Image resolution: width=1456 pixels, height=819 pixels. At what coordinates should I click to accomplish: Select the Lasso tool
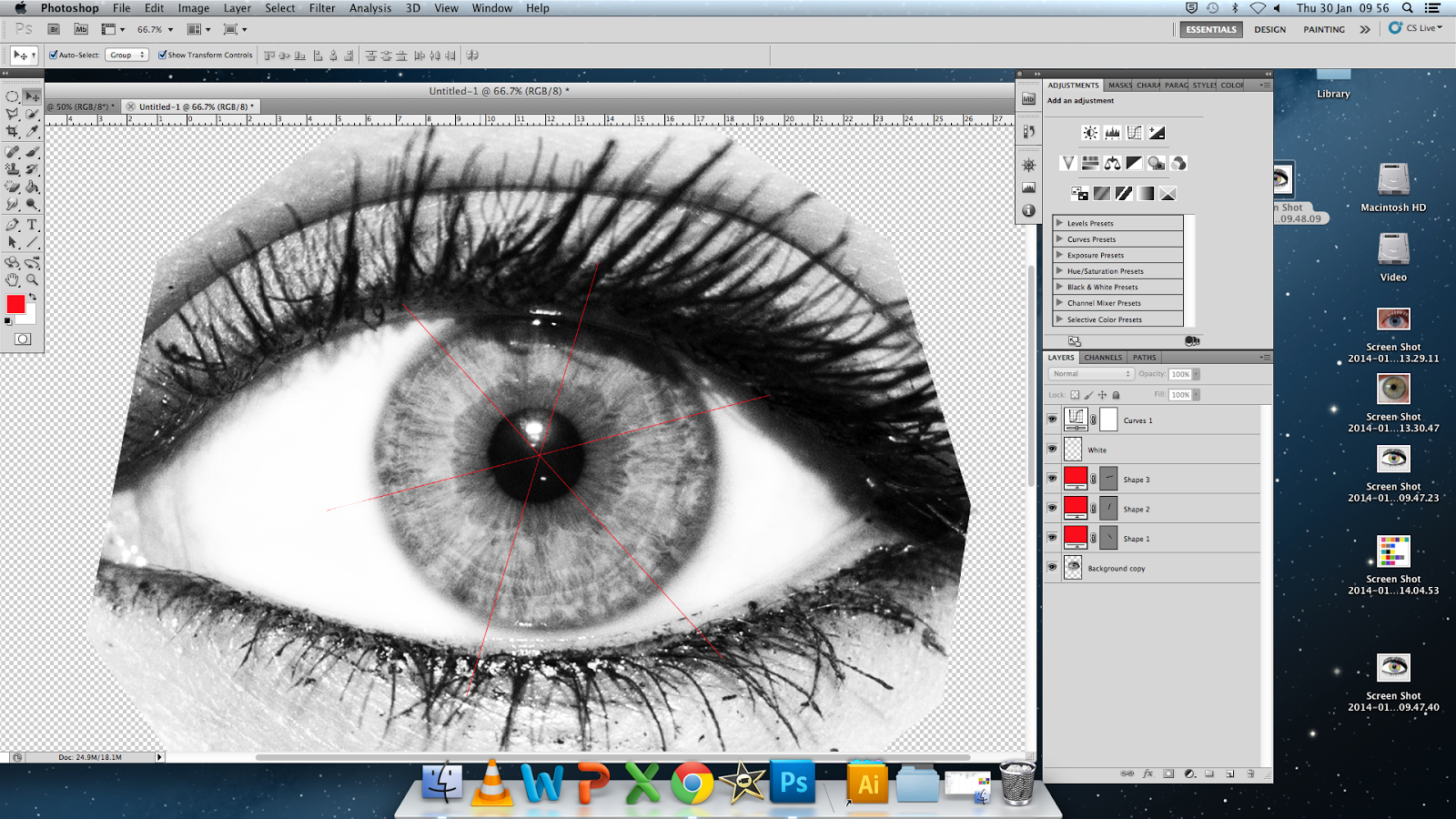click(12, 114)
